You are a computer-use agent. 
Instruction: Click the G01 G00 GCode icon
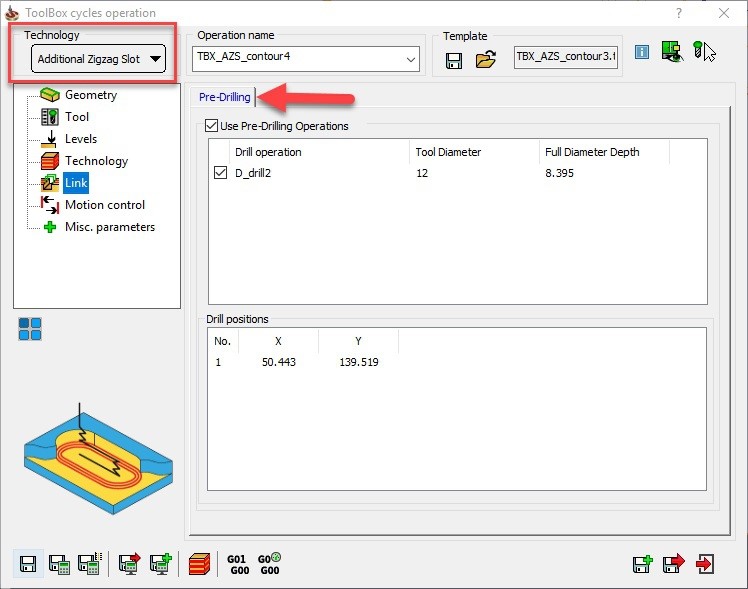point(236,564)
